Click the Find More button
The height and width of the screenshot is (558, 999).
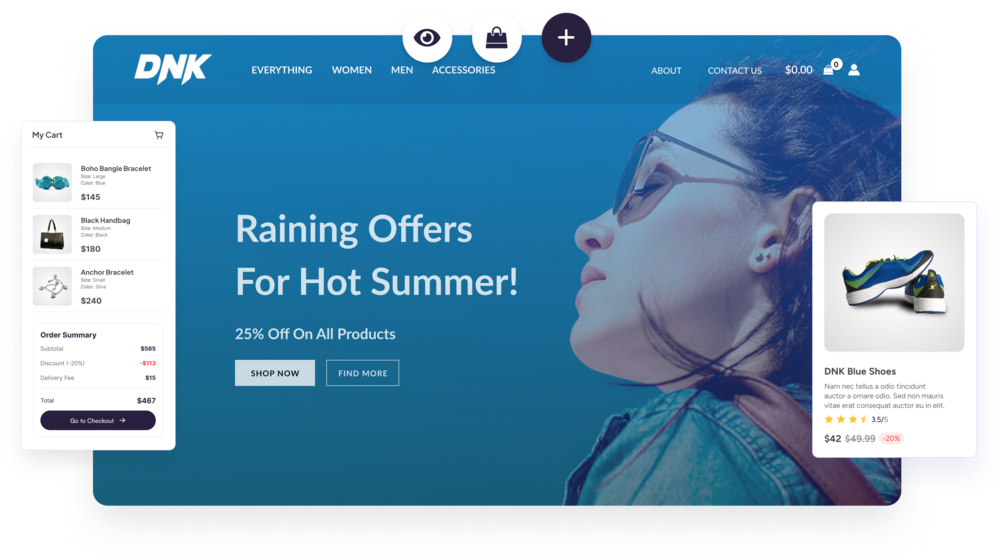[363, 373]
